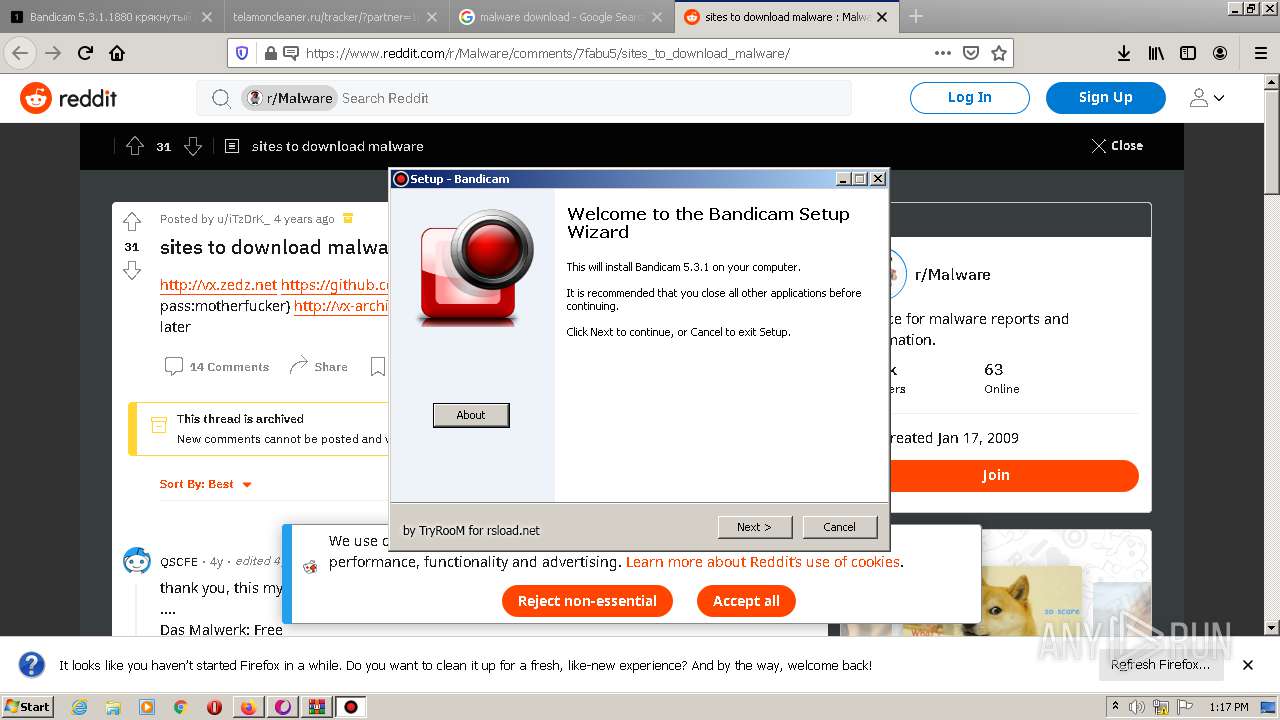Toggle Firefox sidebar view
Image resolution: width=1280 pixels, height=720 pixels.
(x=1187, y=53)
